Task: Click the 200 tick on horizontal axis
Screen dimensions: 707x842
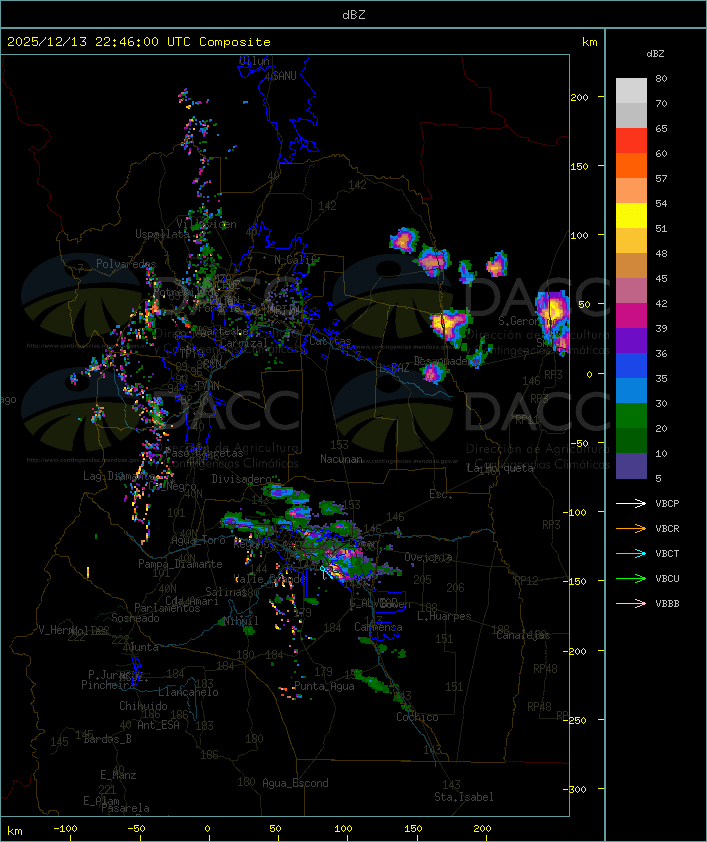Action: [482, 829]
